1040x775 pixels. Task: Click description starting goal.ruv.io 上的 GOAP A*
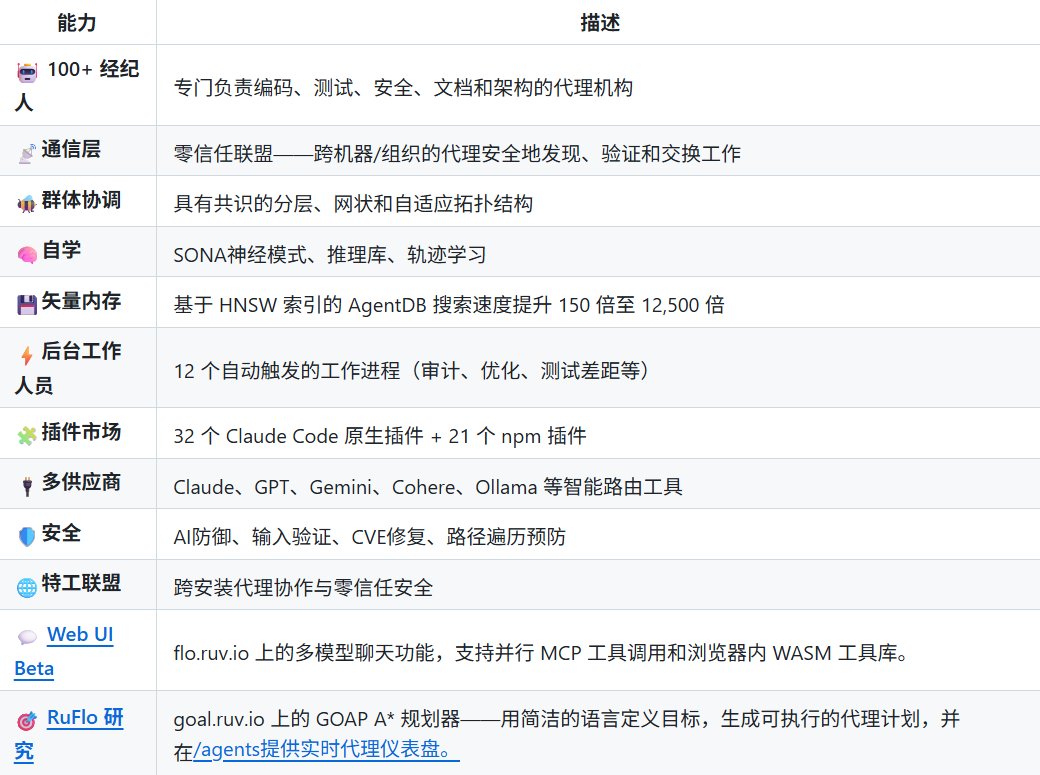(x=566, y=734)
